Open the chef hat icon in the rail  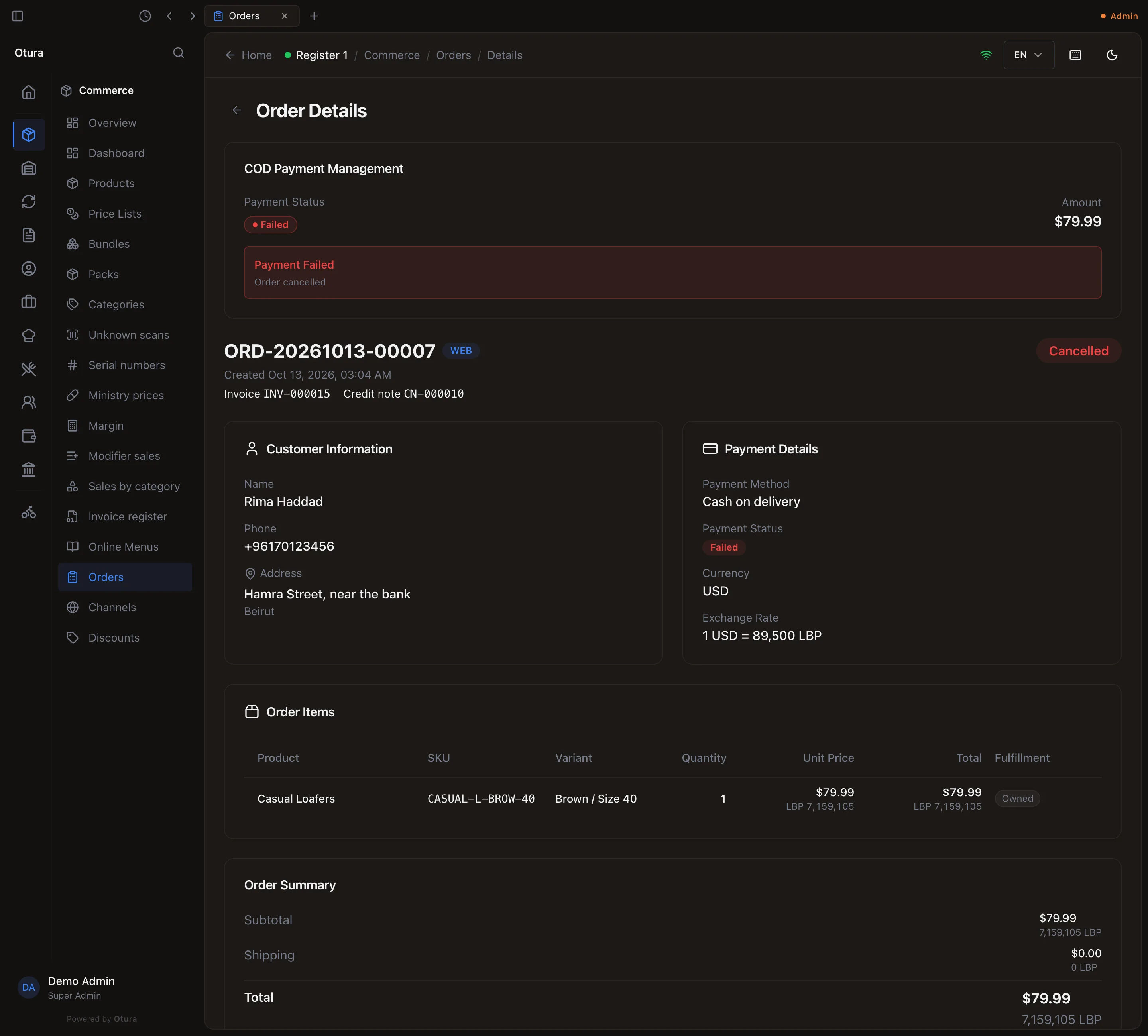coord(28,336)
